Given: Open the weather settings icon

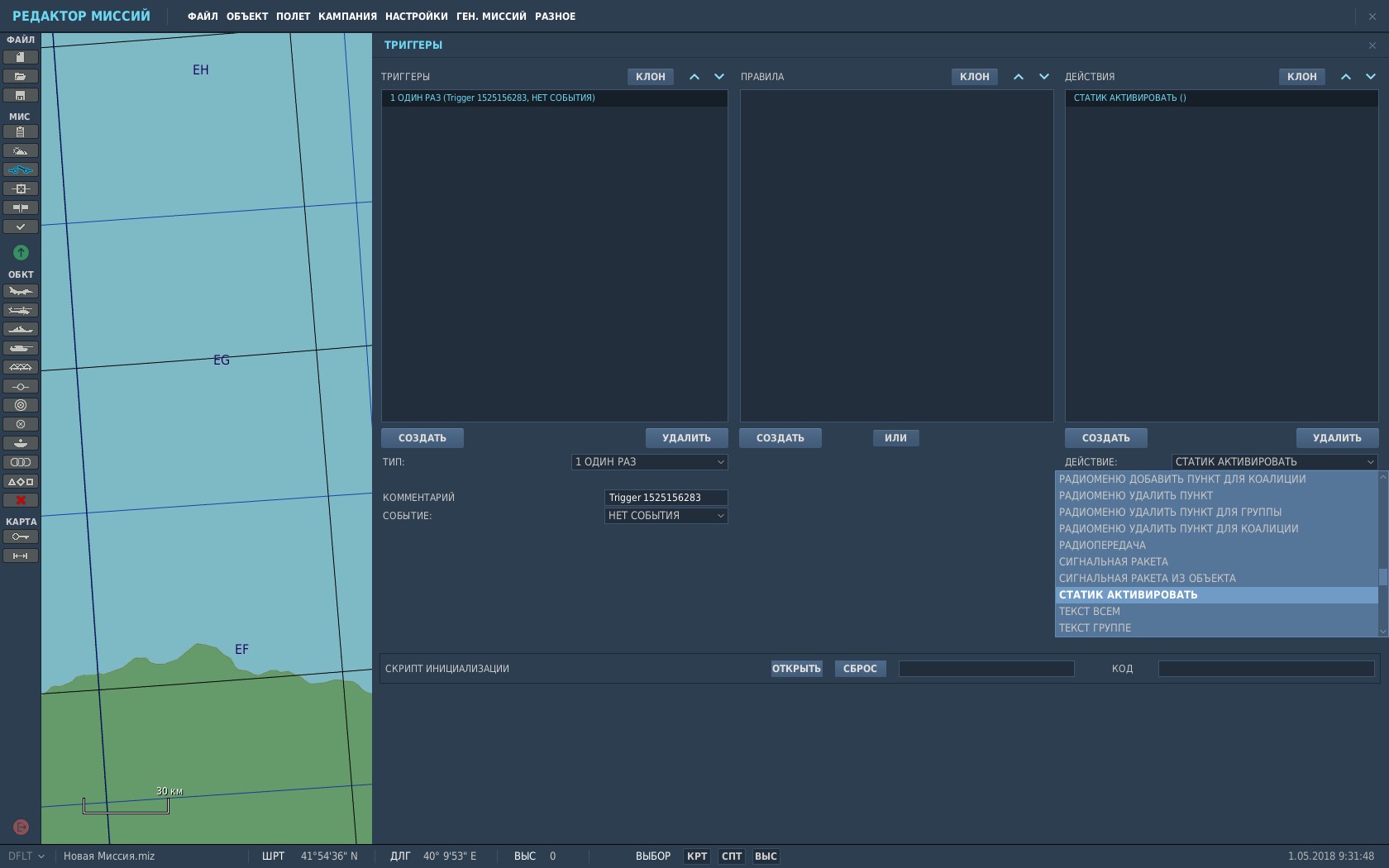Looking at the screenshot, I should pyautogui.click(x=21, y=150).
